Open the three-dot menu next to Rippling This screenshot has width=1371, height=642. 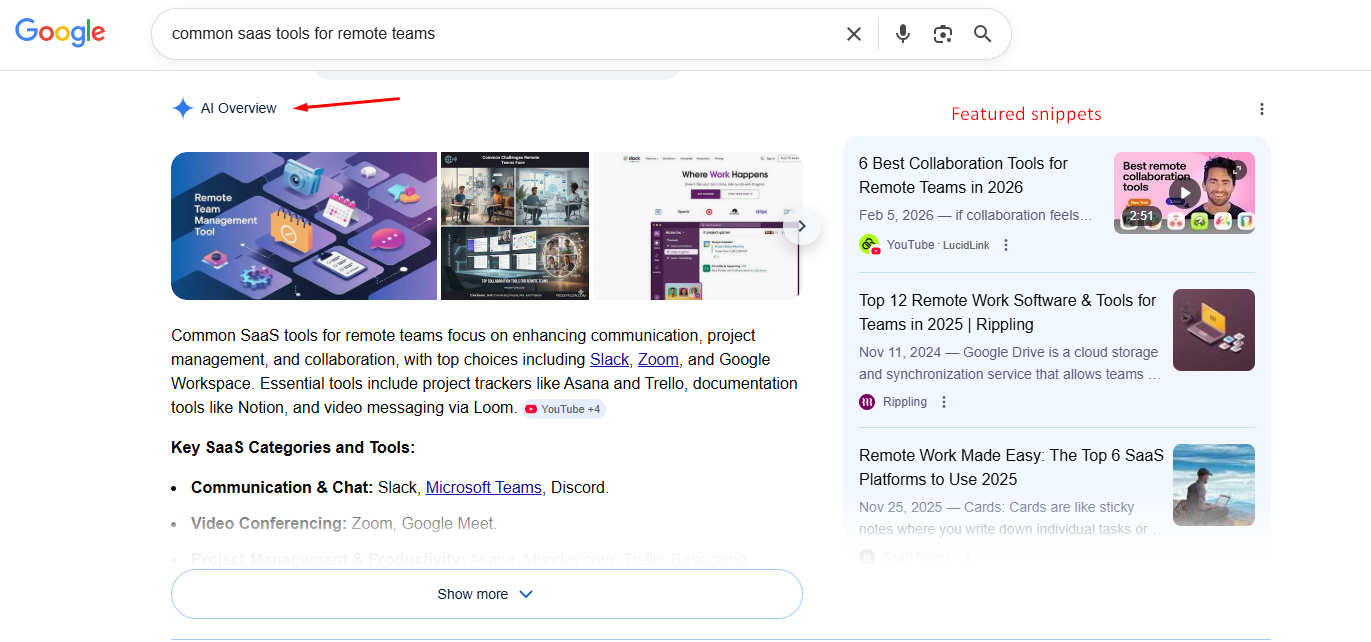click(x=943, y=401)
